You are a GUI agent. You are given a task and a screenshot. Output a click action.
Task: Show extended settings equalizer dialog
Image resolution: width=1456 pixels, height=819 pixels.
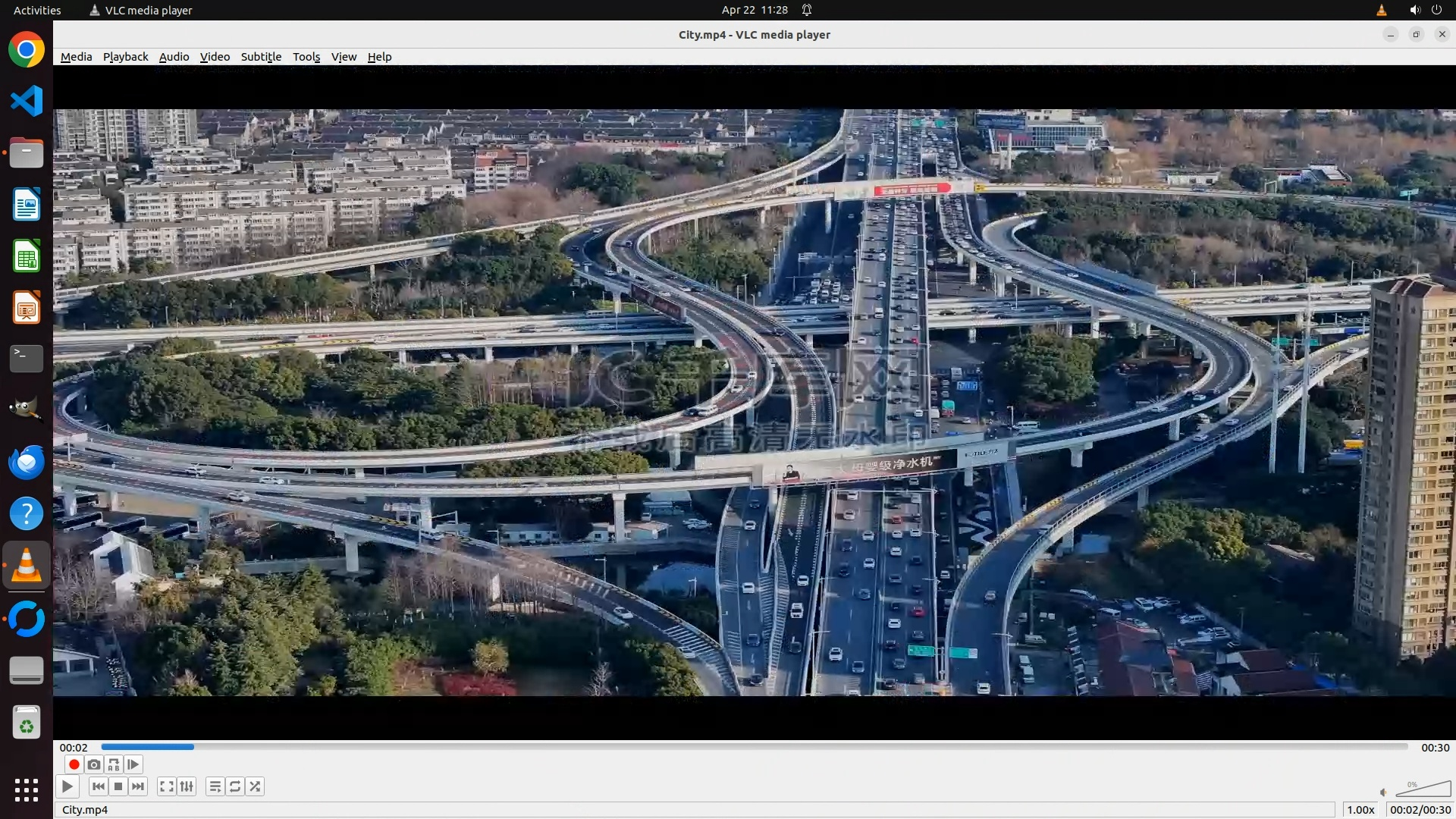(x=187, y=786)
